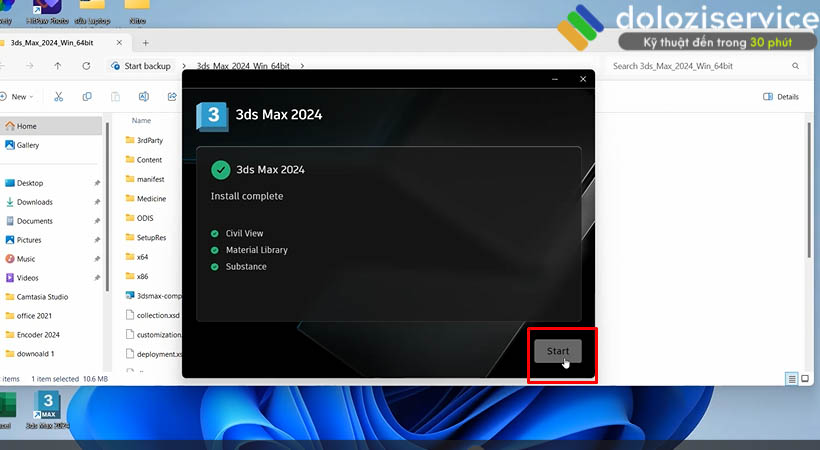820x450 pixels.
Task: Open a new File Explorer tab
Action: [145, 43]
